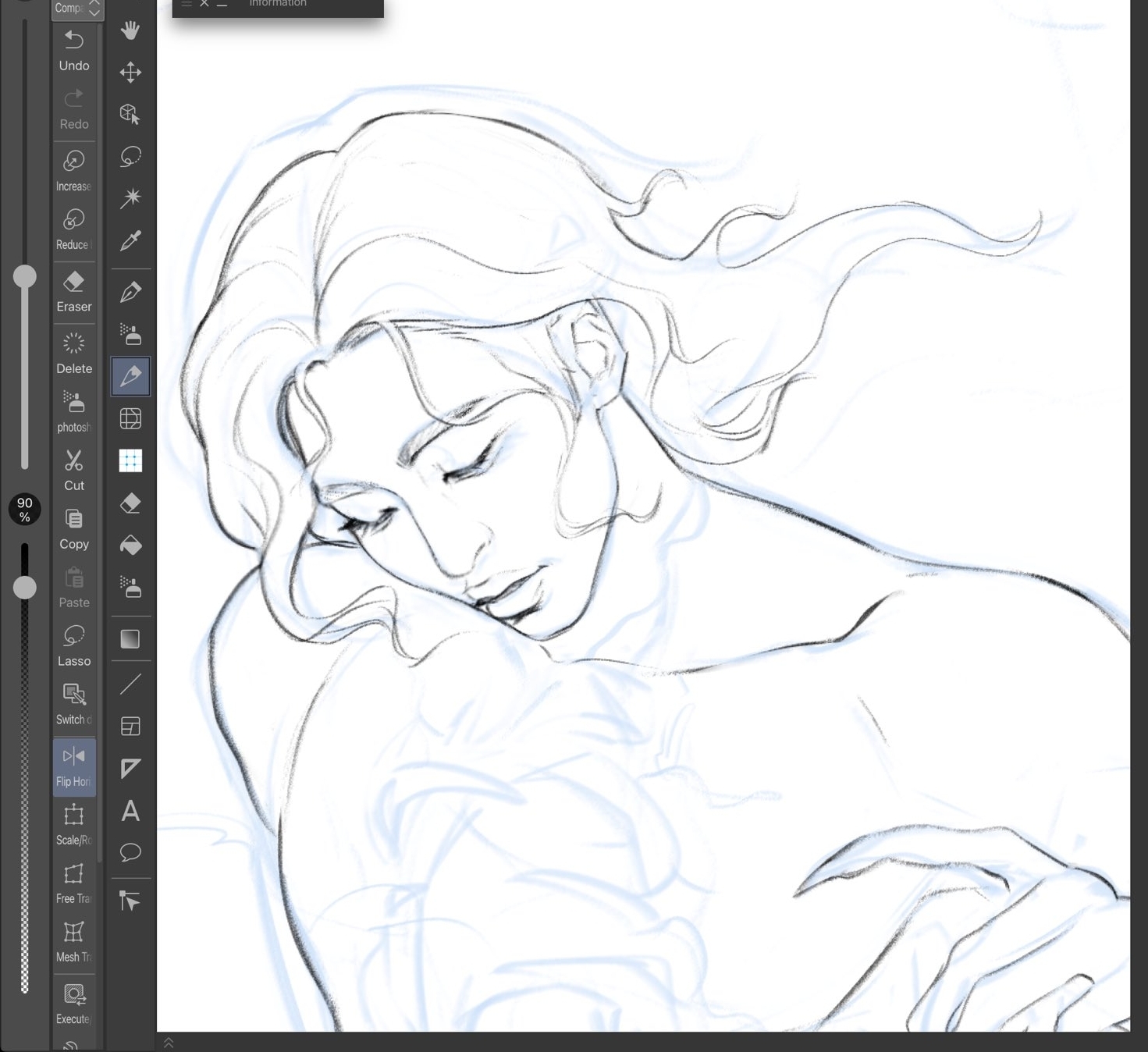
Task: Toggle the white grid icon in tool palette
Action: click(130, 461)
